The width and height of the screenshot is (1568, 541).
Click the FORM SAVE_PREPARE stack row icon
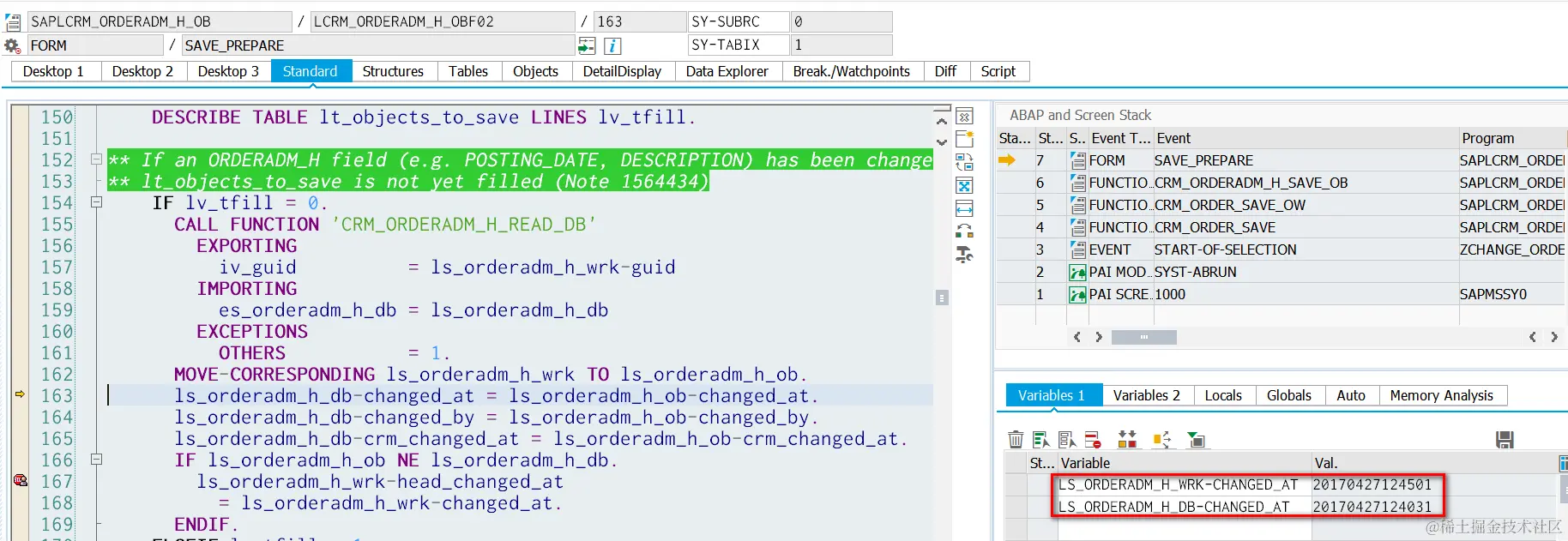[1078, 160]
